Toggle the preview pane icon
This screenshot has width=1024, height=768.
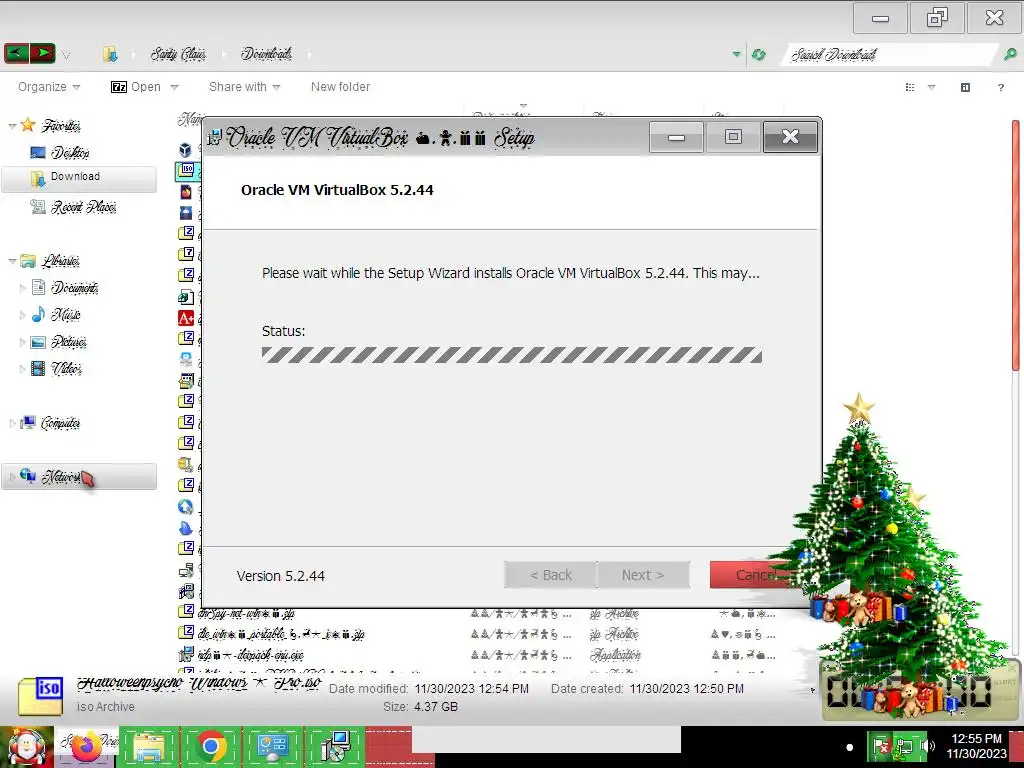pyautogui.click(x=965, y=87)
